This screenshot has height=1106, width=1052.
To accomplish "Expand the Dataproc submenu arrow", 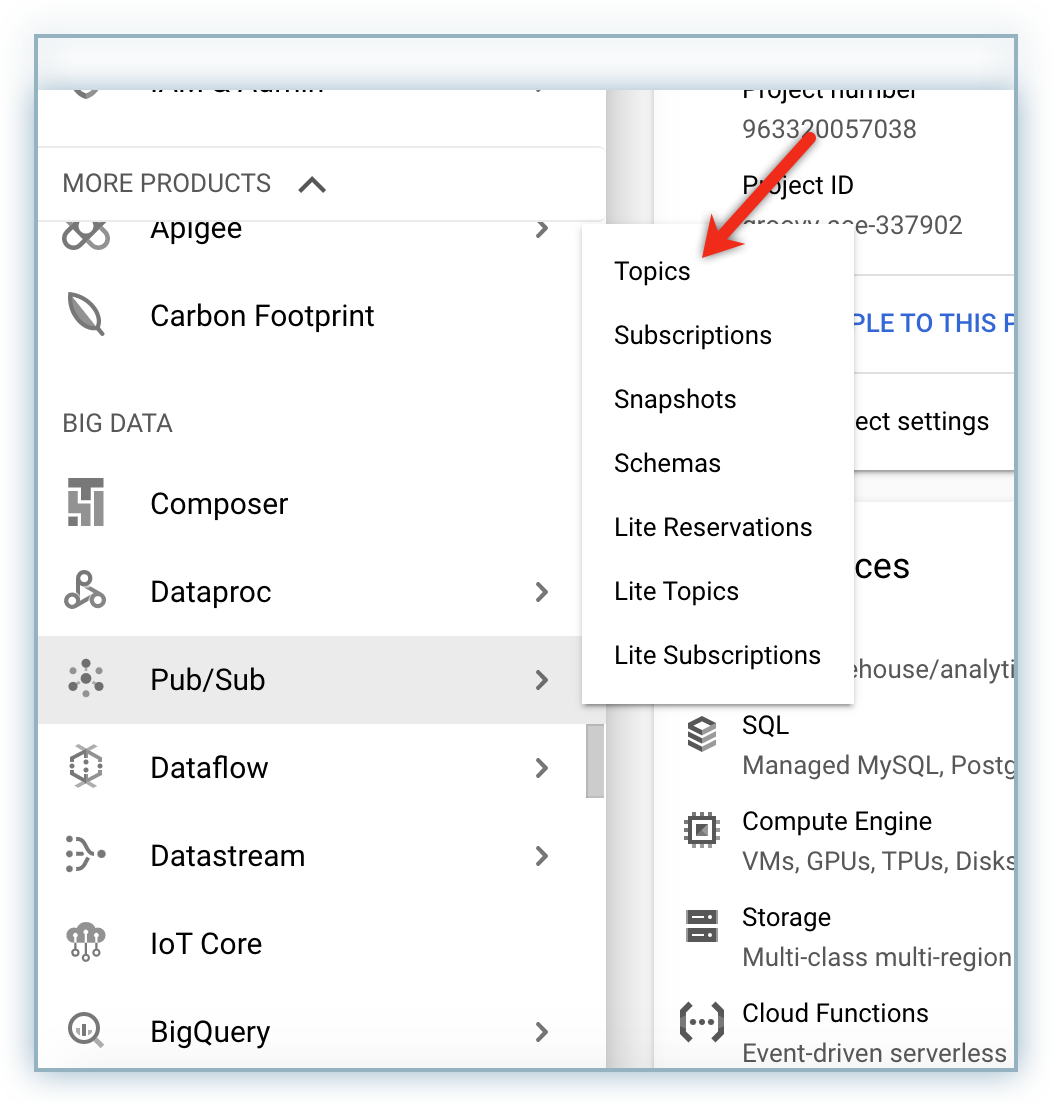I will point(542,591).
